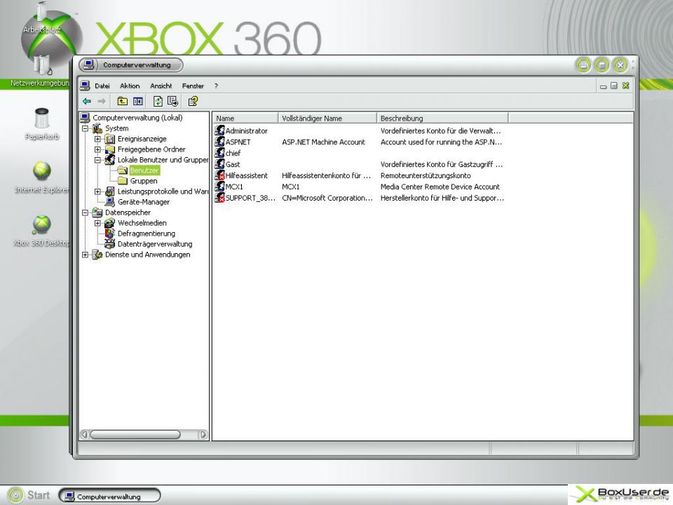The width and height of the screenshot is (673, 505).
Task: Expand the Dienste und Anwendungen node
Action: tap(85, 254)
